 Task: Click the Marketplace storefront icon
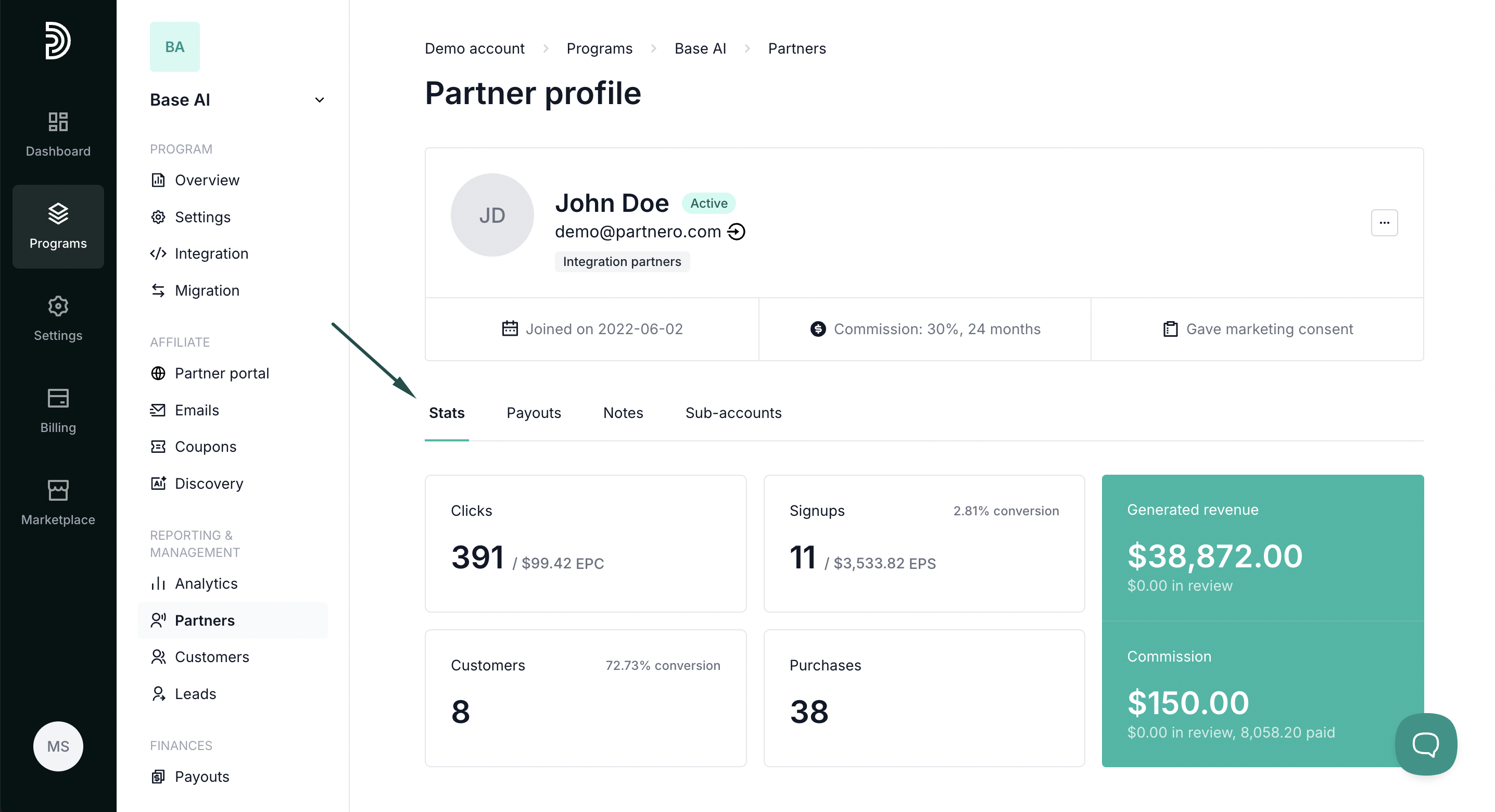click(58, 490)
